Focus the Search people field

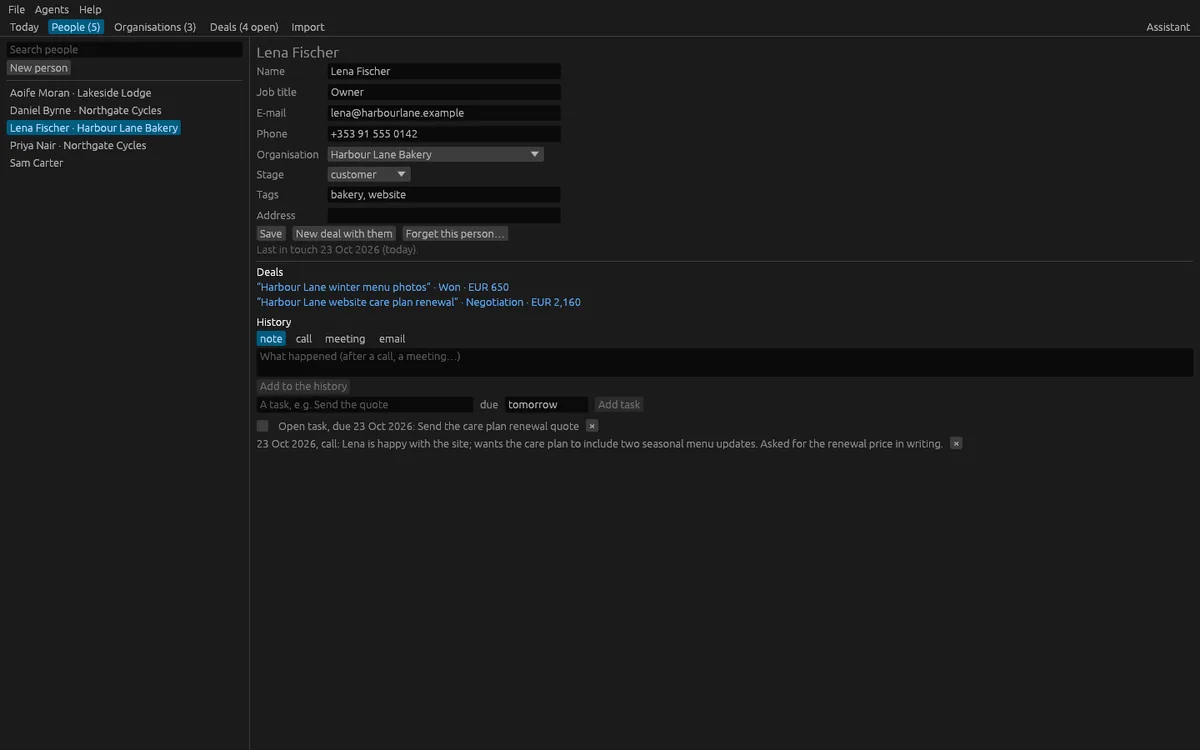point(124,49)
